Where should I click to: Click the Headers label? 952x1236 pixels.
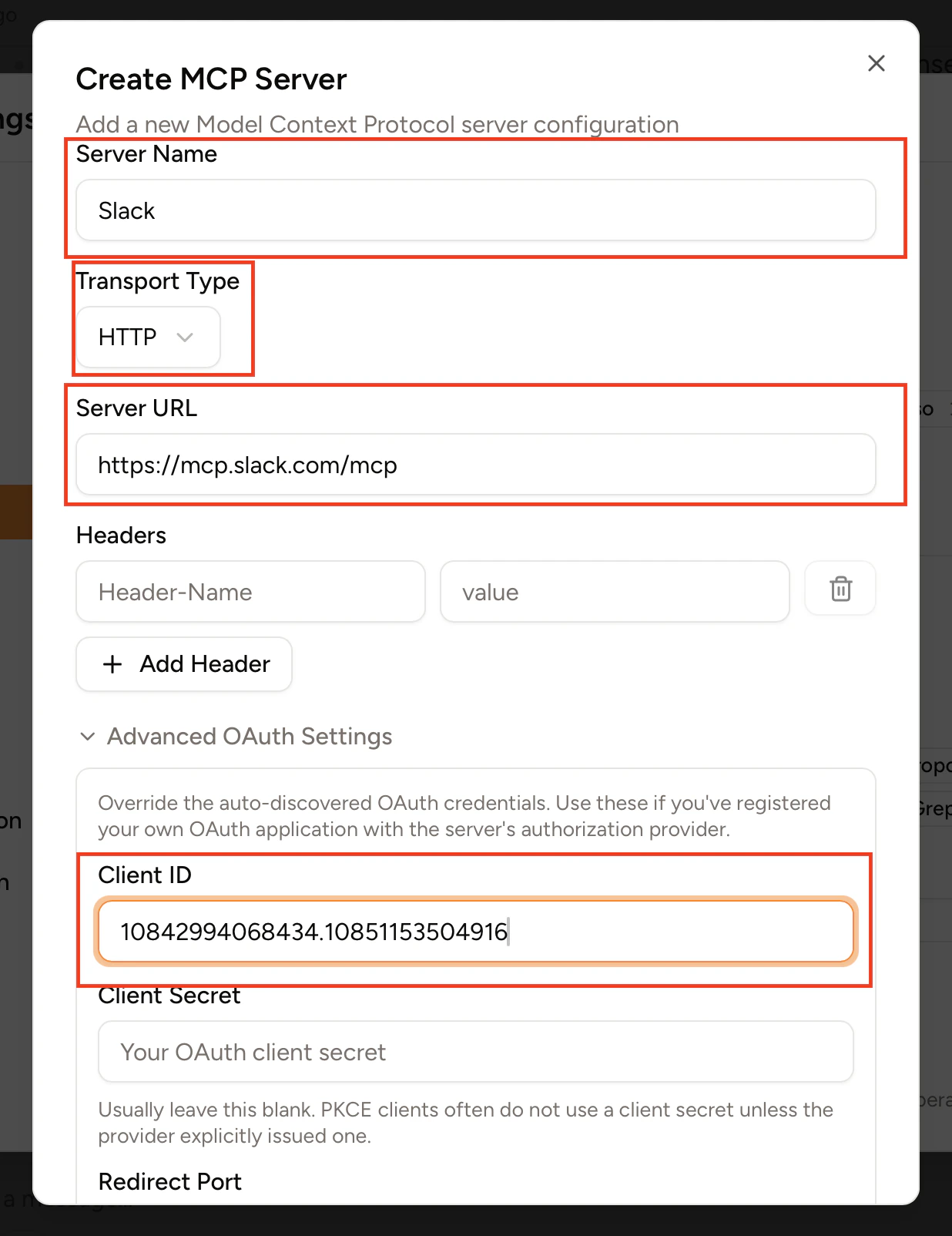(121, 536)
